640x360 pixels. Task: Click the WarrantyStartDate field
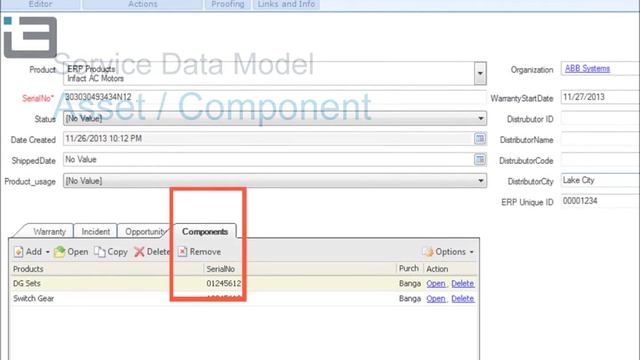600,97
